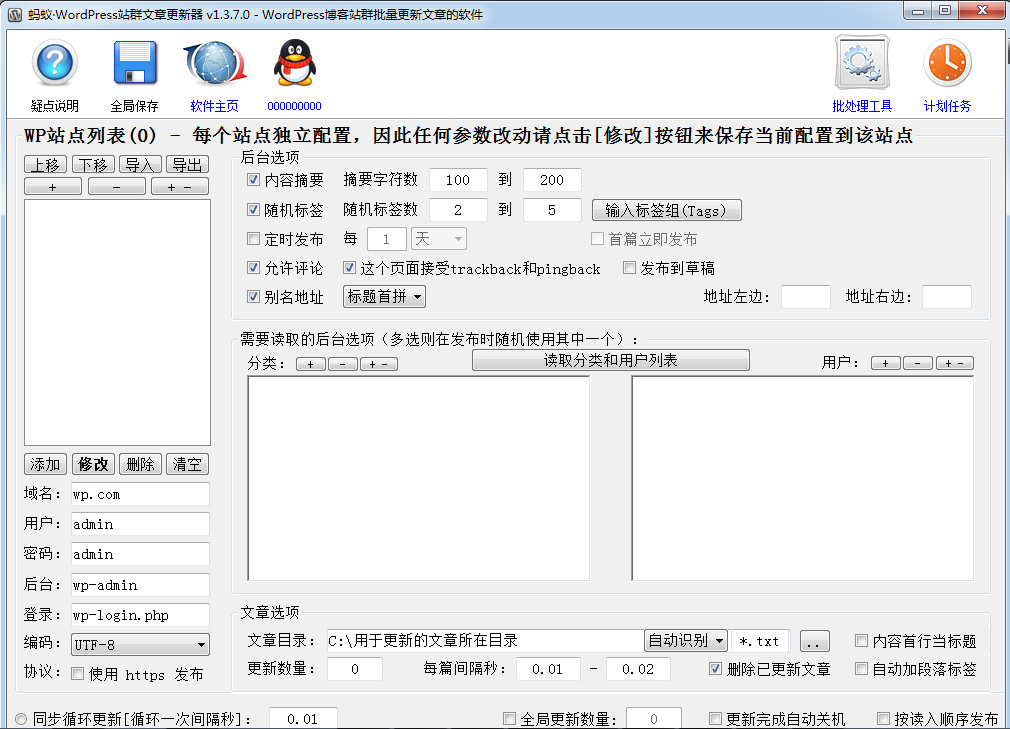The width and height of the screenshot is (1010, 729).
Task: Click the 上移 button
Action: tap(46, 165)
